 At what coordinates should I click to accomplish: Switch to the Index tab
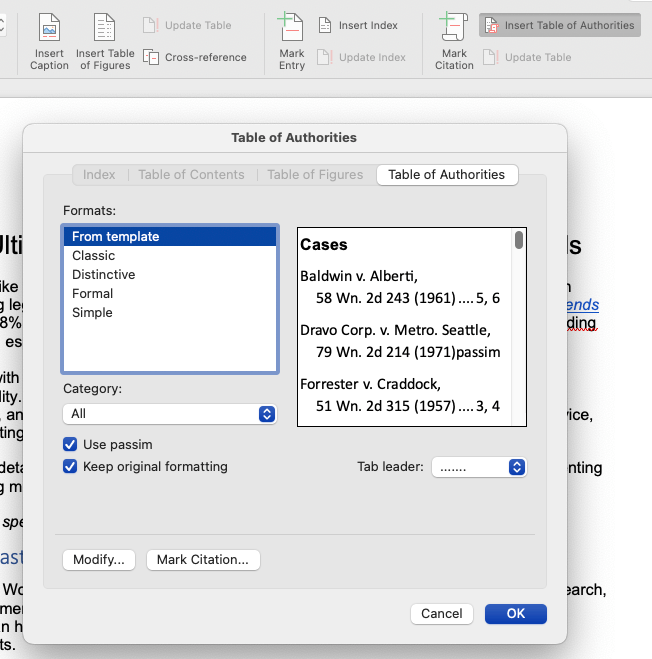tap(99, 174)
